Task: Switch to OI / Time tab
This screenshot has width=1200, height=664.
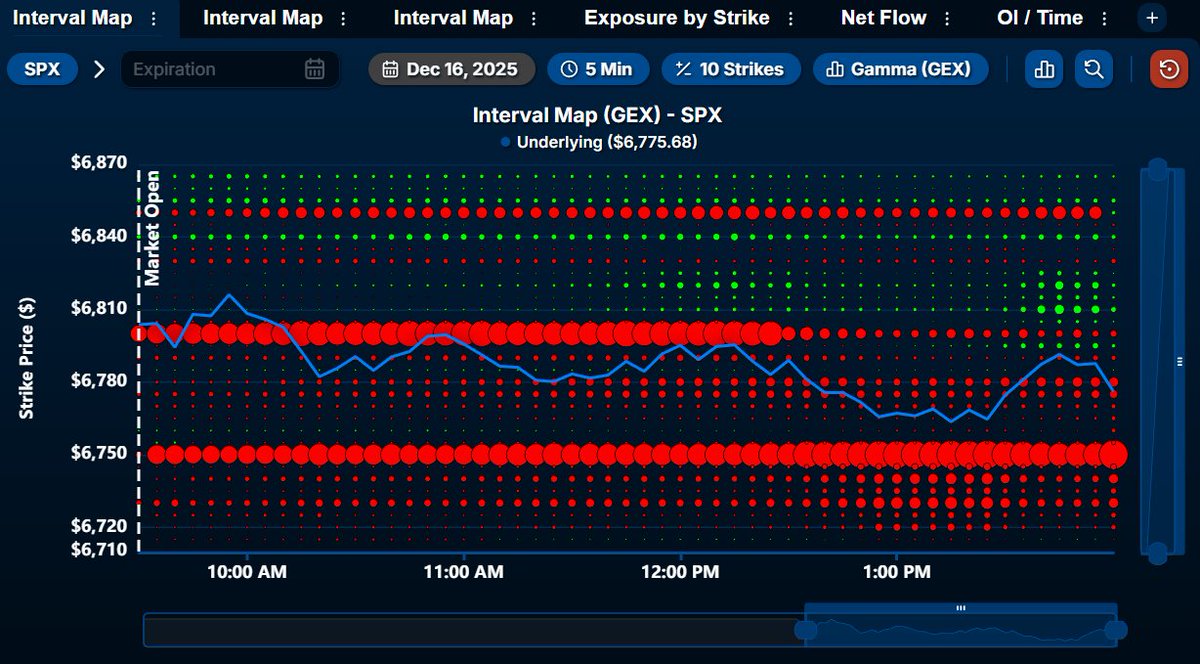Action: pos(1040,18)
